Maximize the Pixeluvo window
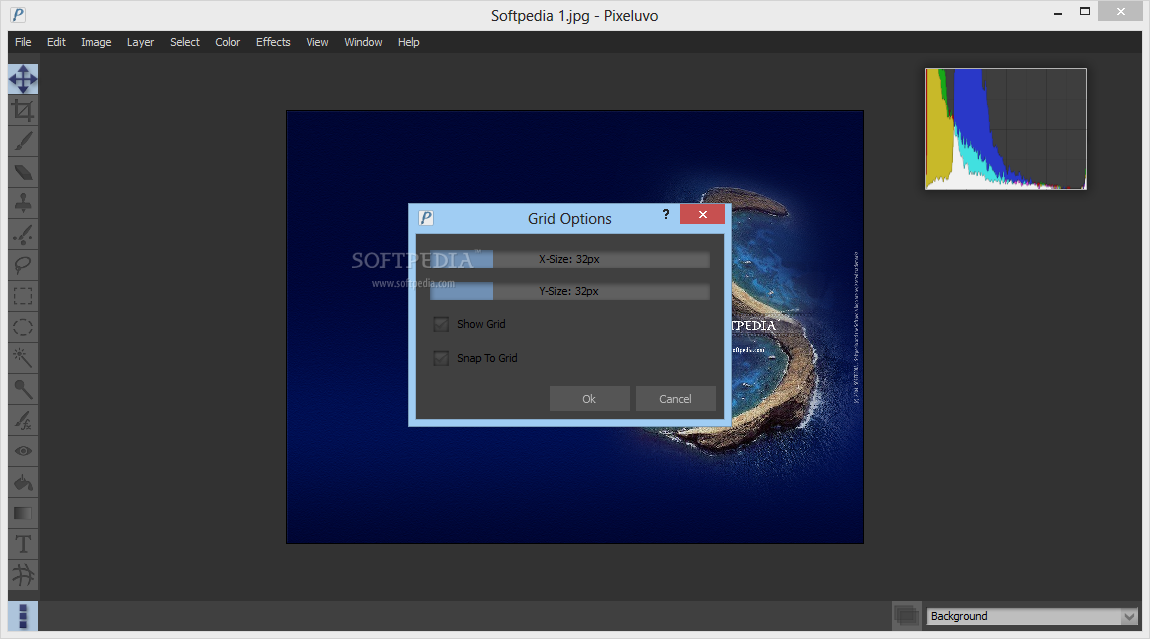The height and width of the screenshot is (639, 1150). 1085,12
